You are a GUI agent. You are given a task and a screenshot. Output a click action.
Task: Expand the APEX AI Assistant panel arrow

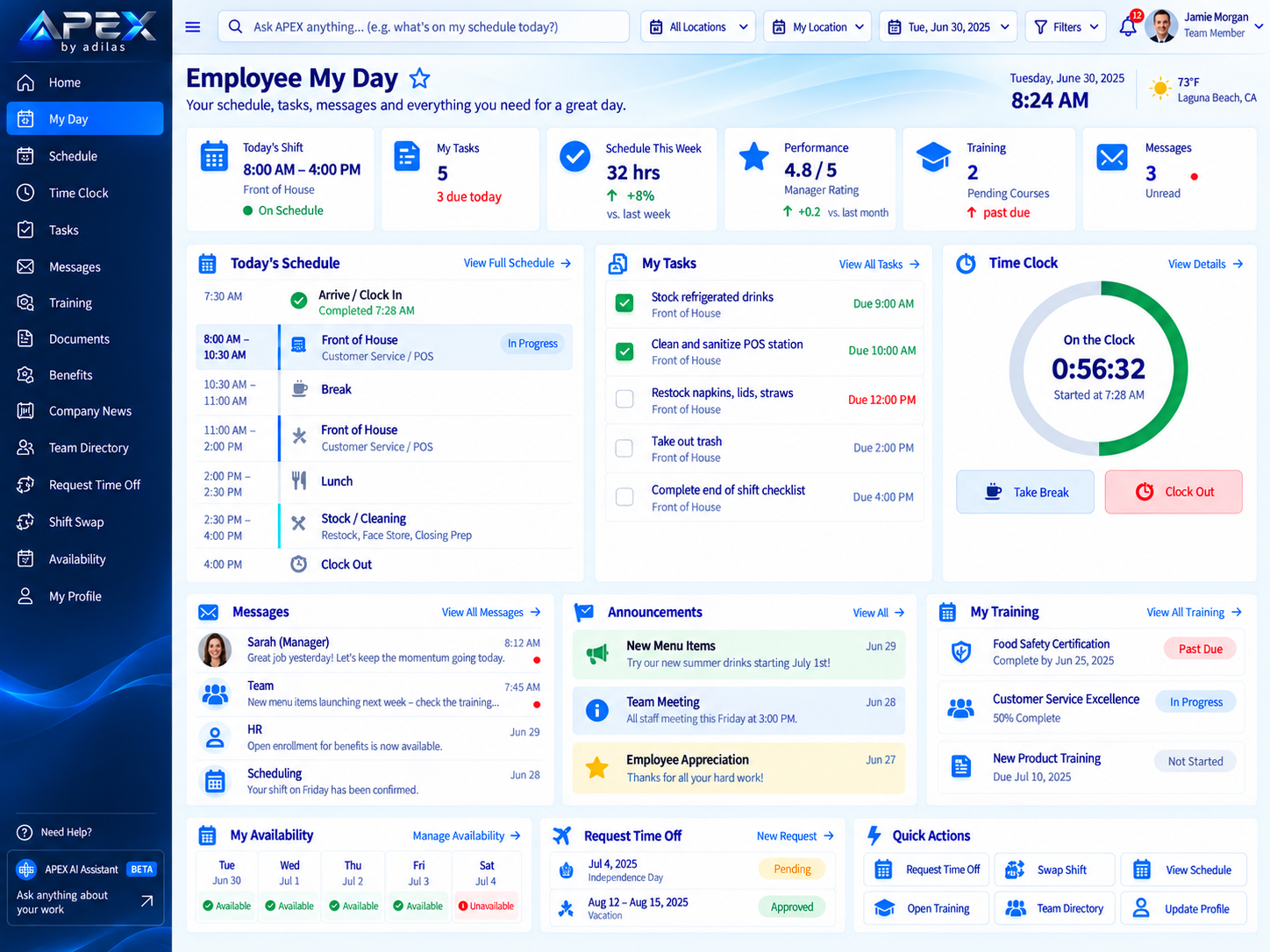[146, 901]
